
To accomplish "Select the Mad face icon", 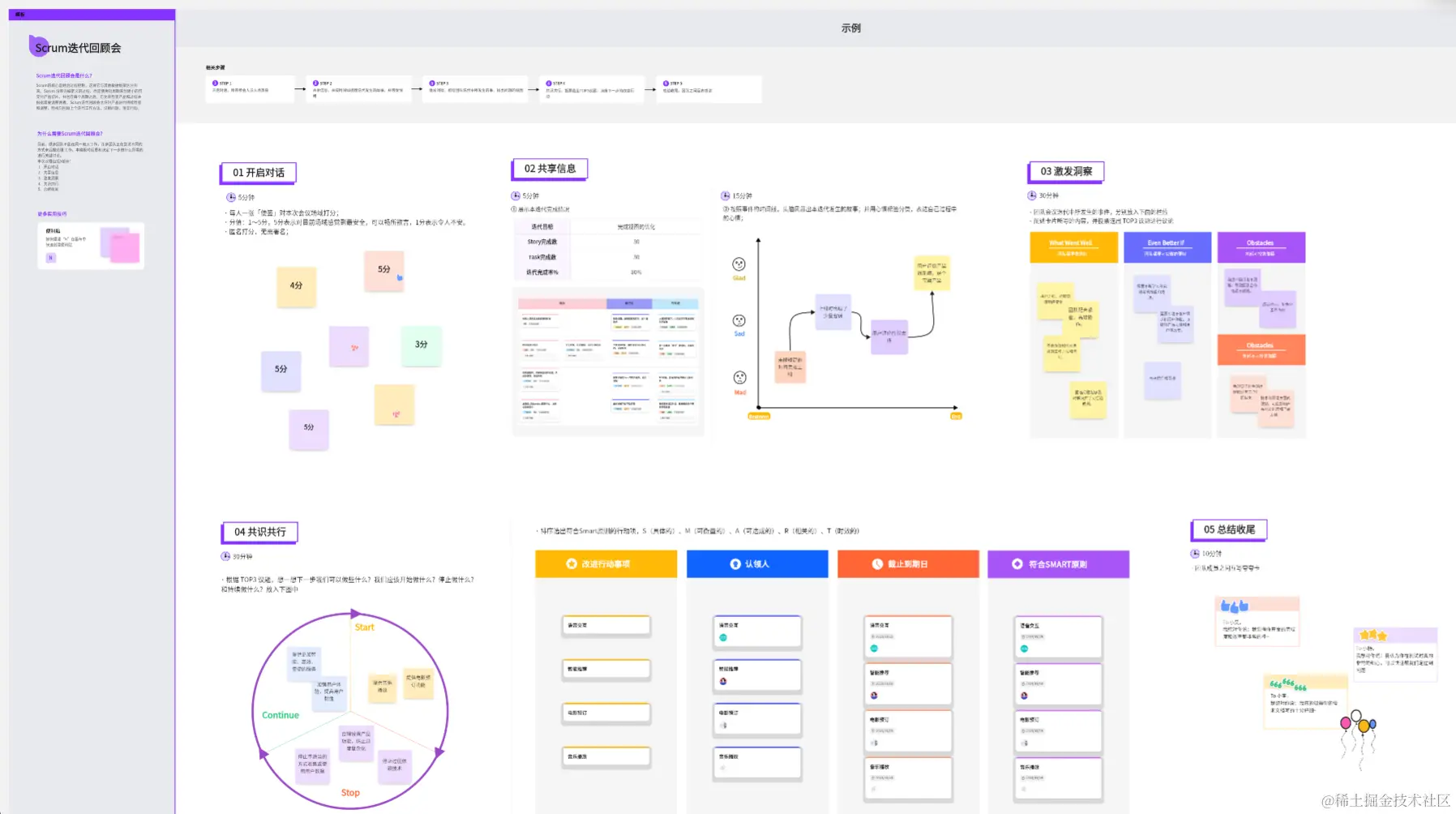I will [739, 378].
